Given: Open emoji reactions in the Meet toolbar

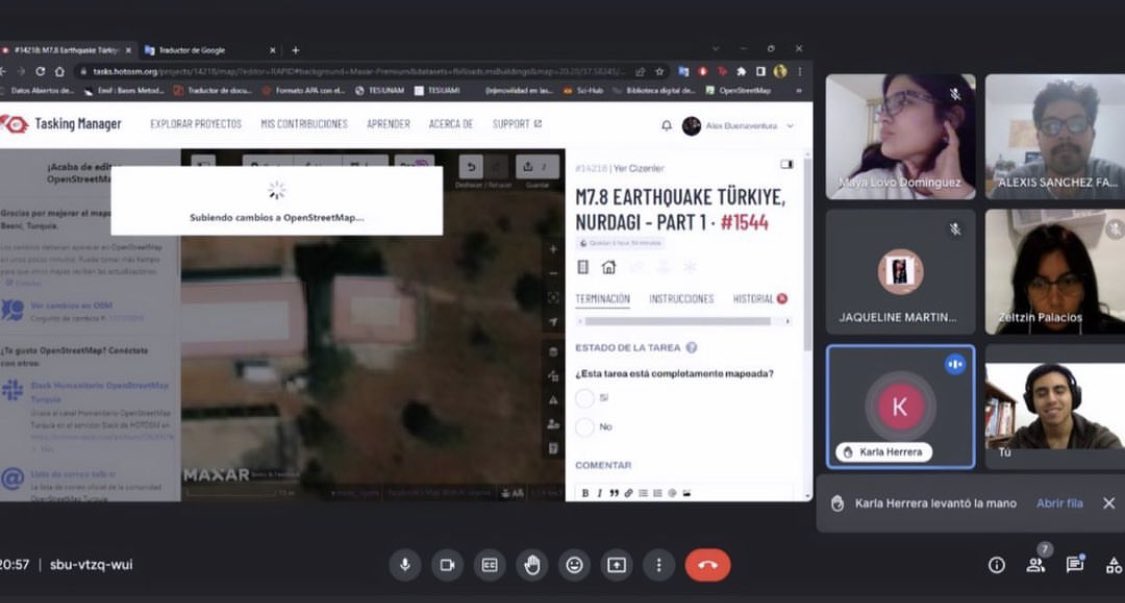Looking at the screenshot, I should (x=573, y=564).
